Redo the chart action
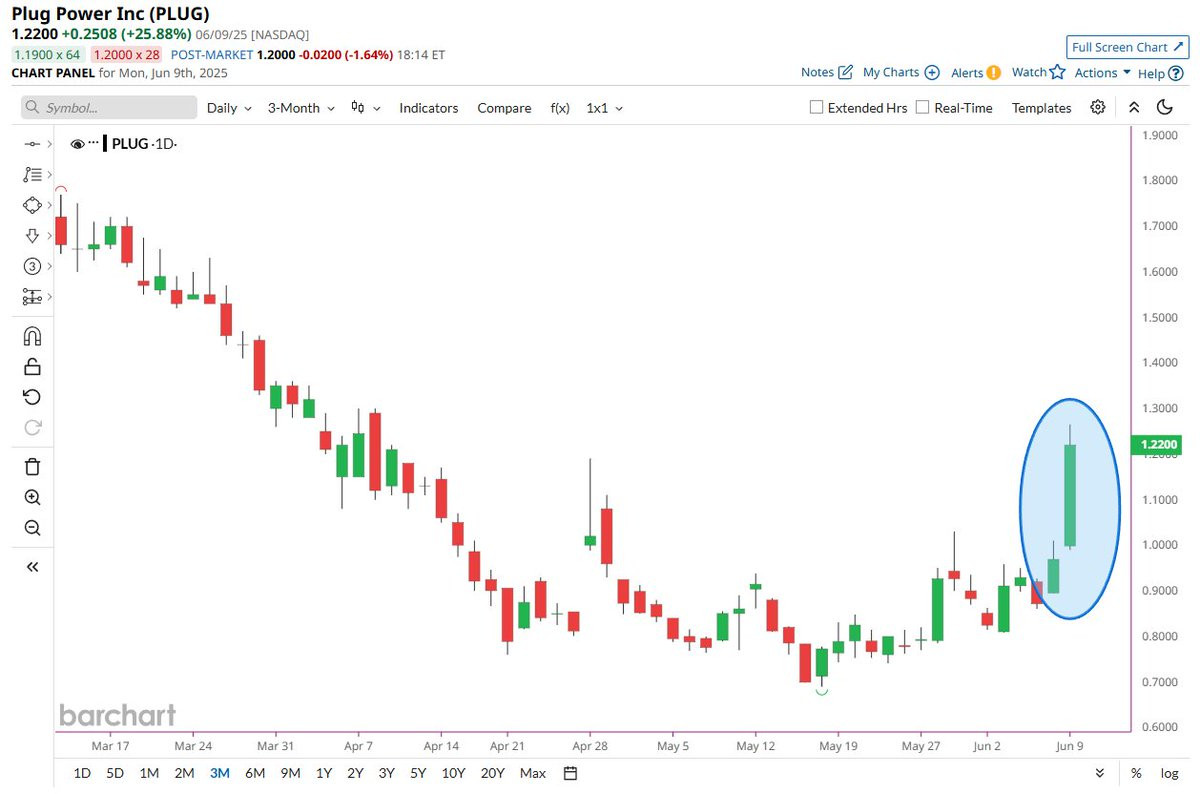1200x794 pixels. pyautogui.click(x=32, y=427)
